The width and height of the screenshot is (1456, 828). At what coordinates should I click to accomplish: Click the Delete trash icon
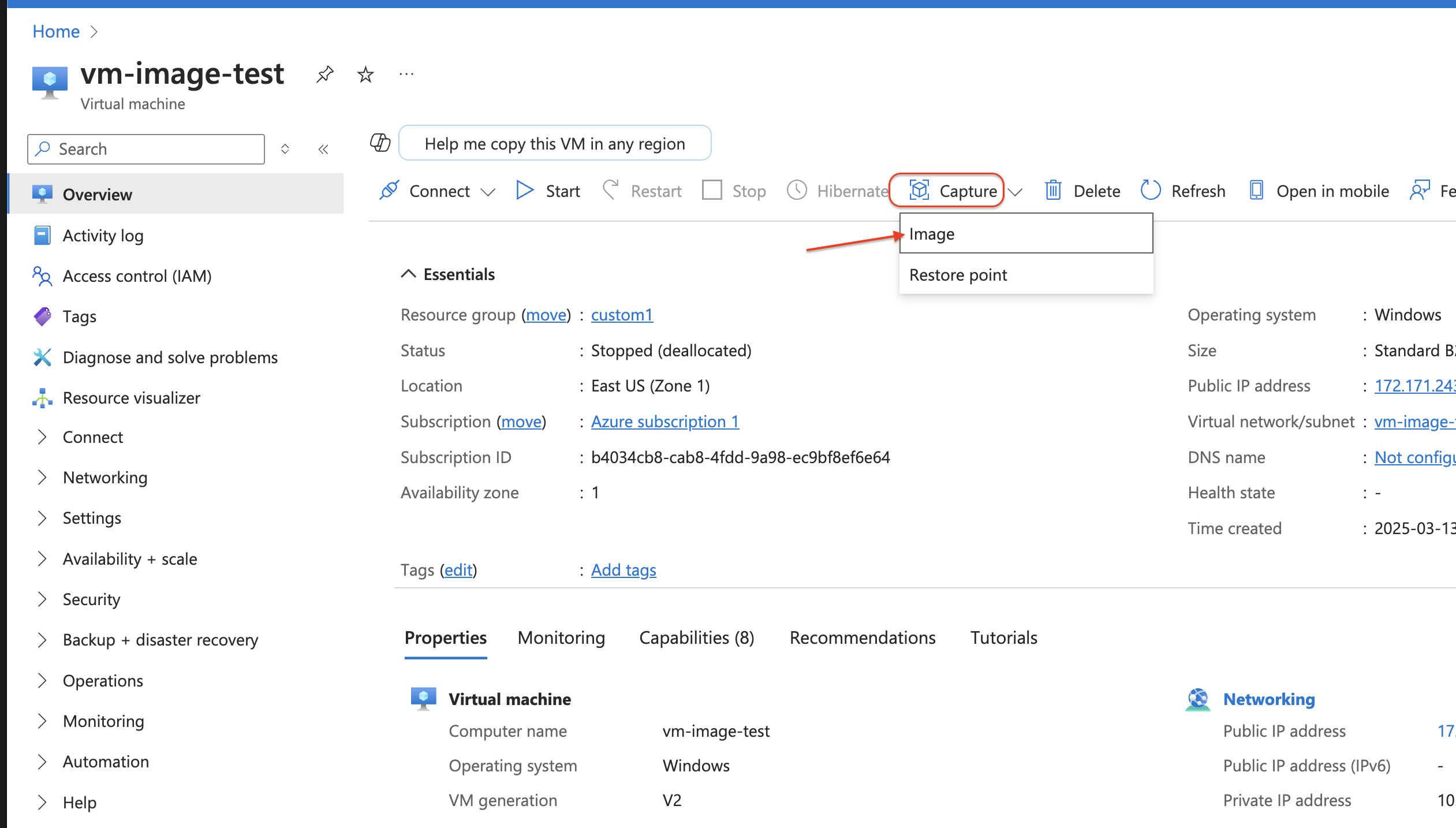pyautogui.click(x=1053, y=190)
